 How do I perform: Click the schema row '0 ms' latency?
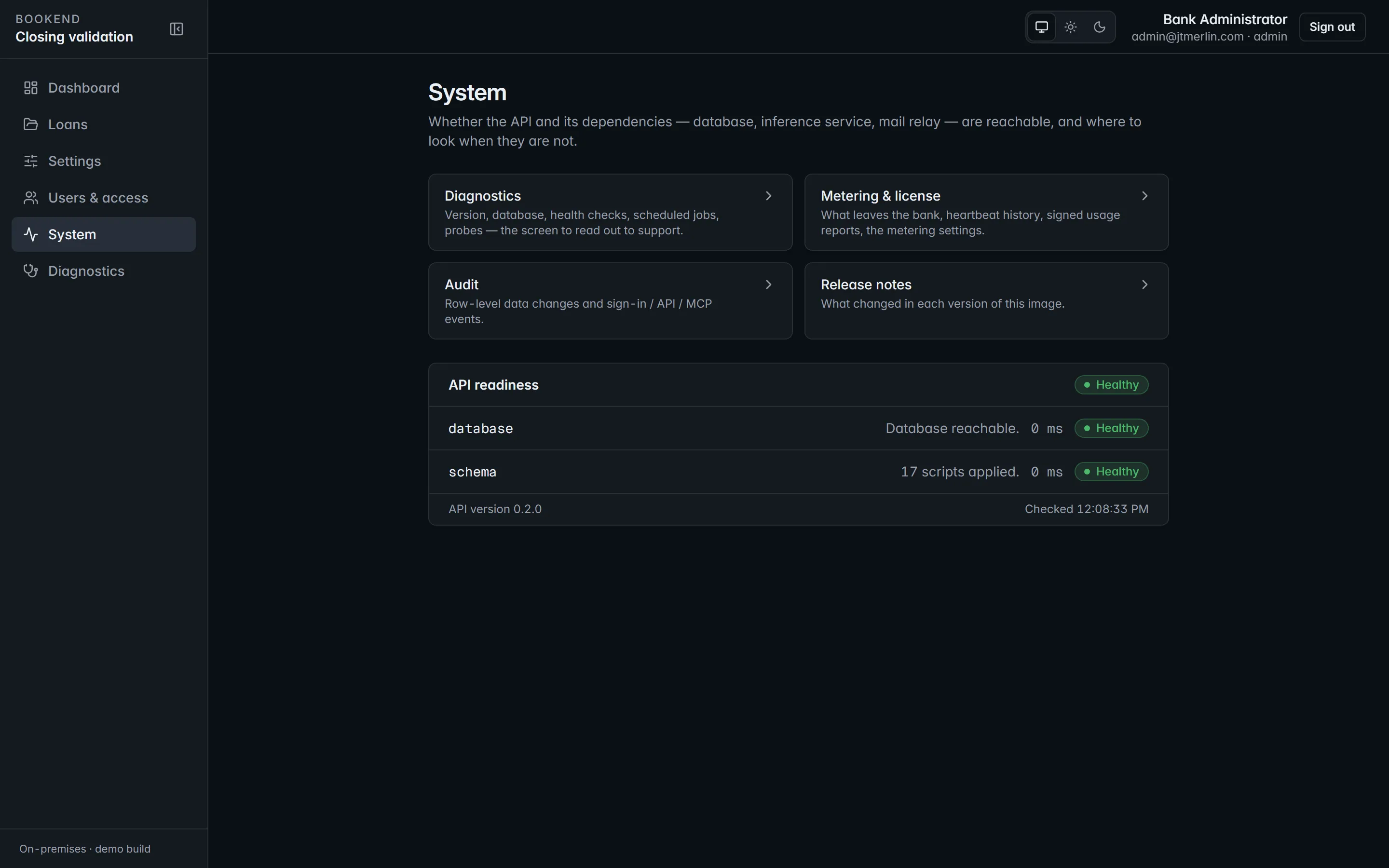pyautogui.click(x=1047, y=472)
